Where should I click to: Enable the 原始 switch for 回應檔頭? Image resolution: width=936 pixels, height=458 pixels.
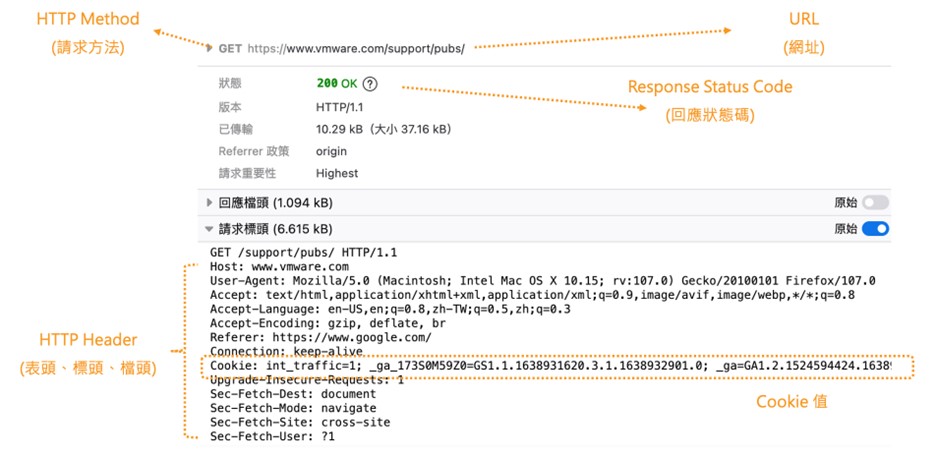pos(876,202)
